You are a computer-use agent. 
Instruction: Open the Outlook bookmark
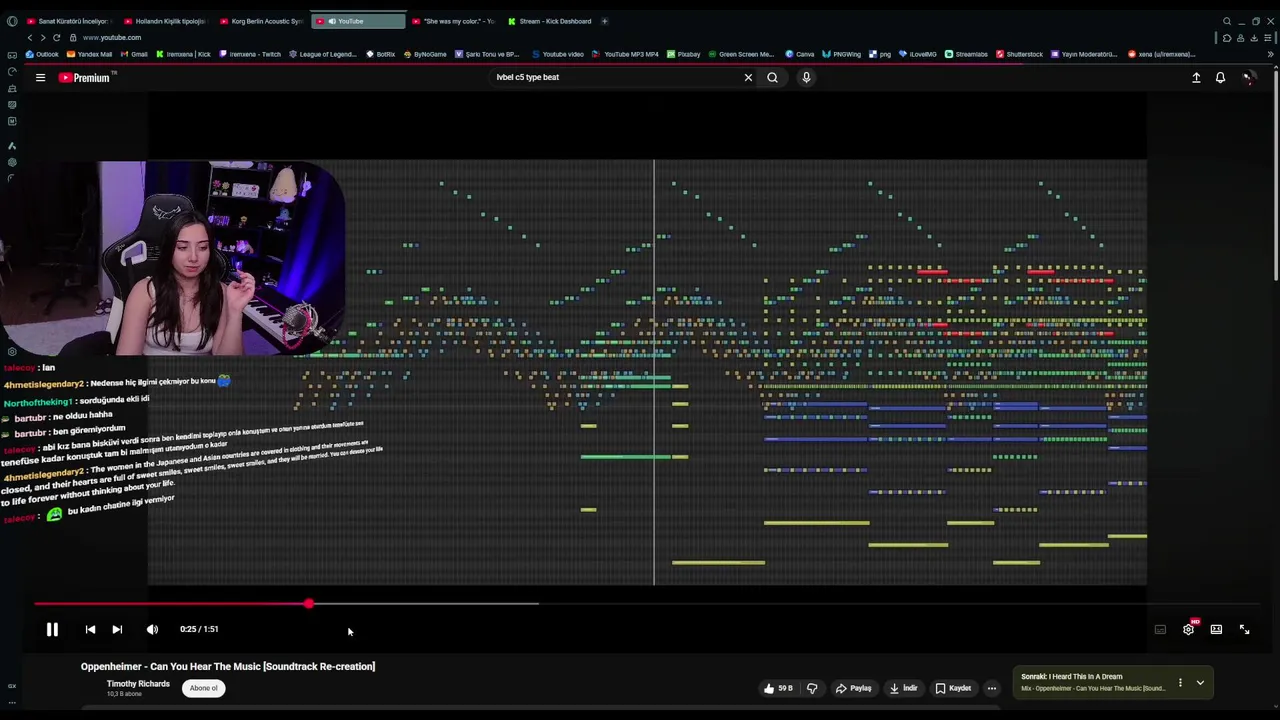(x=42, y=54)
